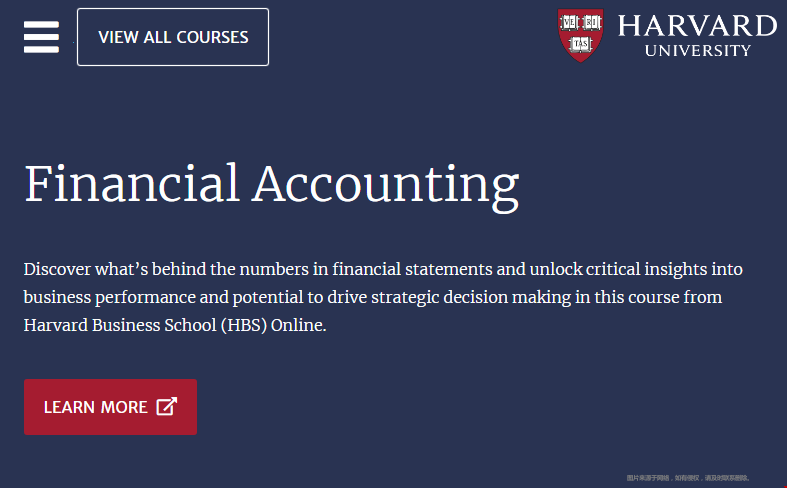
Task: Click the external-link arrow icon on Learn More
Action: click(x=167, y=406)
